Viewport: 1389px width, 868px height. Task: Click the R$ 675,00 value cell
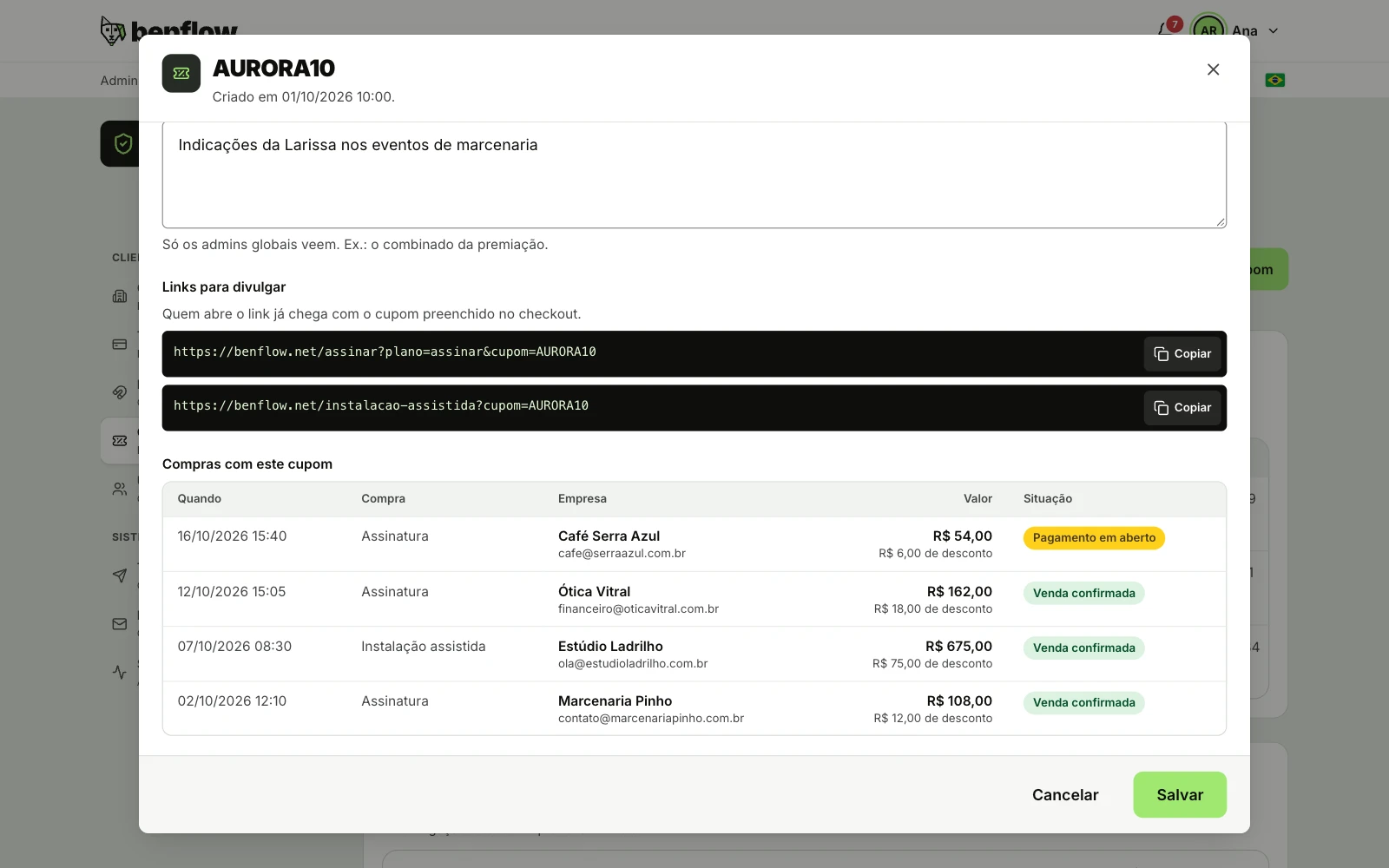click(x=958, y=647)
